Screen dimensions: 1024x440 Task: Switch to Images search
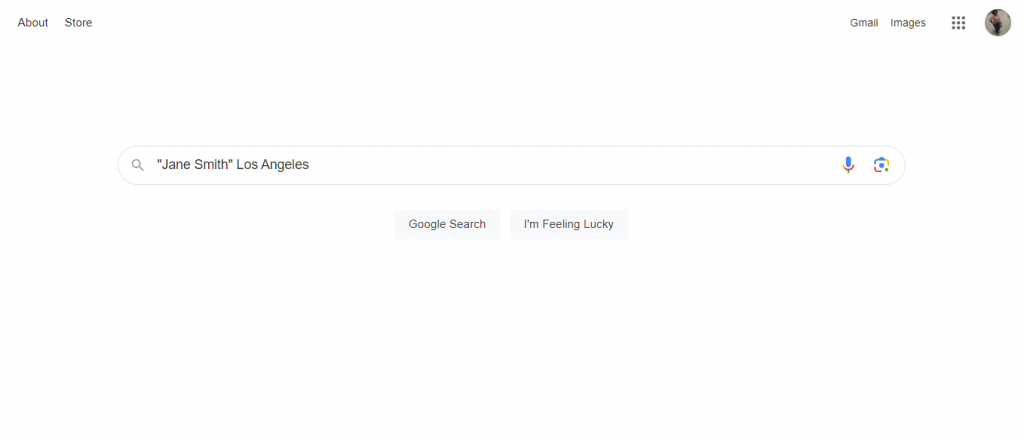(x=908, y=23)
